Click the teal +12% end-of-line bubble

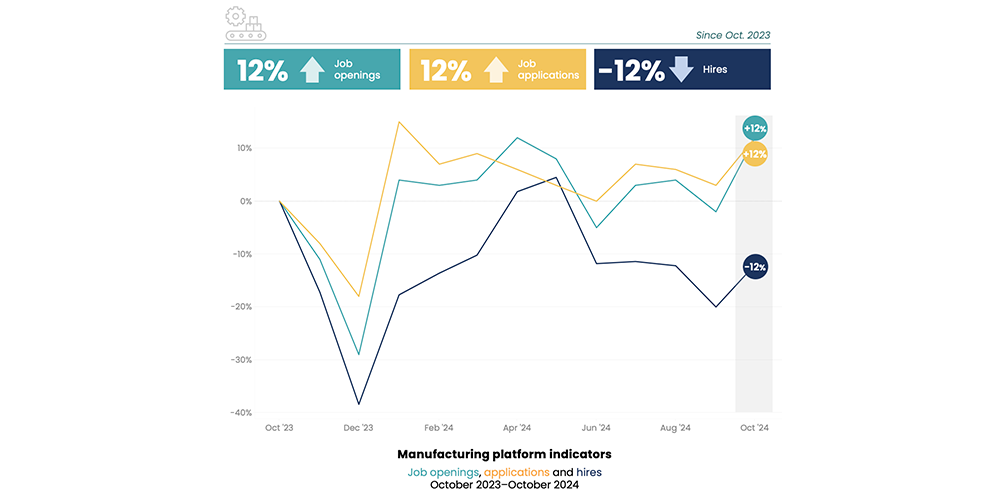pyautogui.click(x=754, y=129)
